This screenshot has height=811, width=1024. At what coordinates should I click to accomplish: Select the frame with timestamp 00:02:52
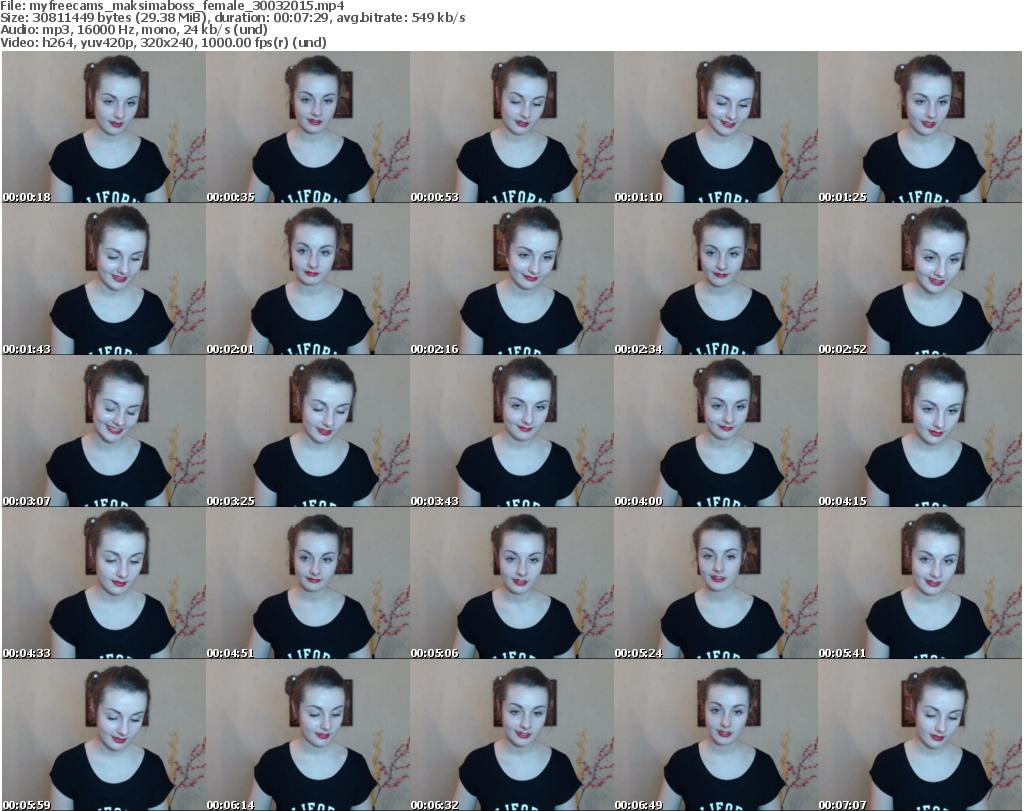coord(920,279)
